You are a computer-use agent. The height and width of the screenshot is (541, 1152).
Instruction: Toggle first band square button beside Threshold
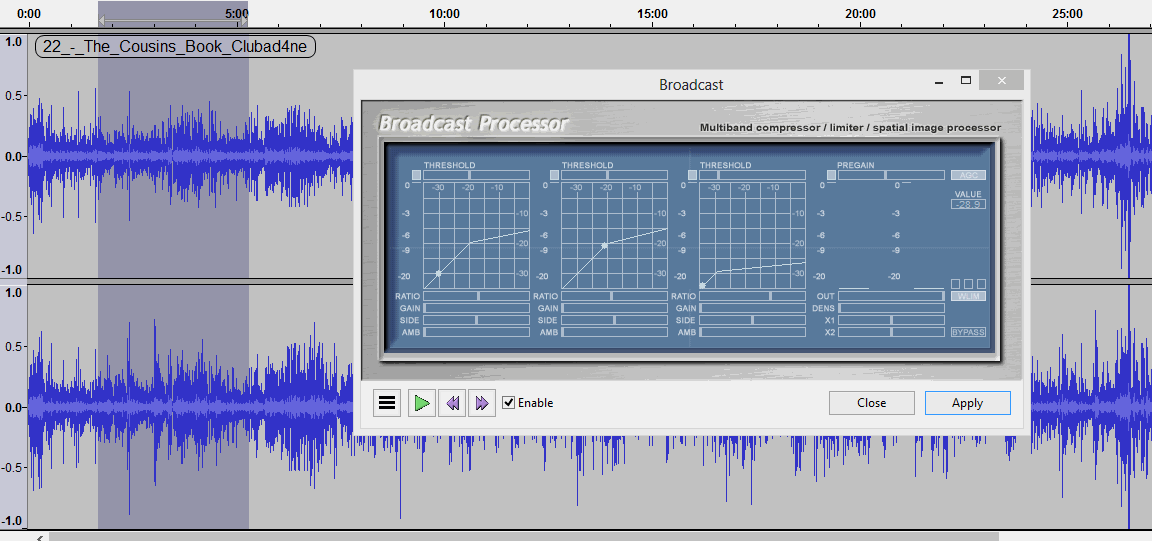pyautogui.click(x=417, y=175)
